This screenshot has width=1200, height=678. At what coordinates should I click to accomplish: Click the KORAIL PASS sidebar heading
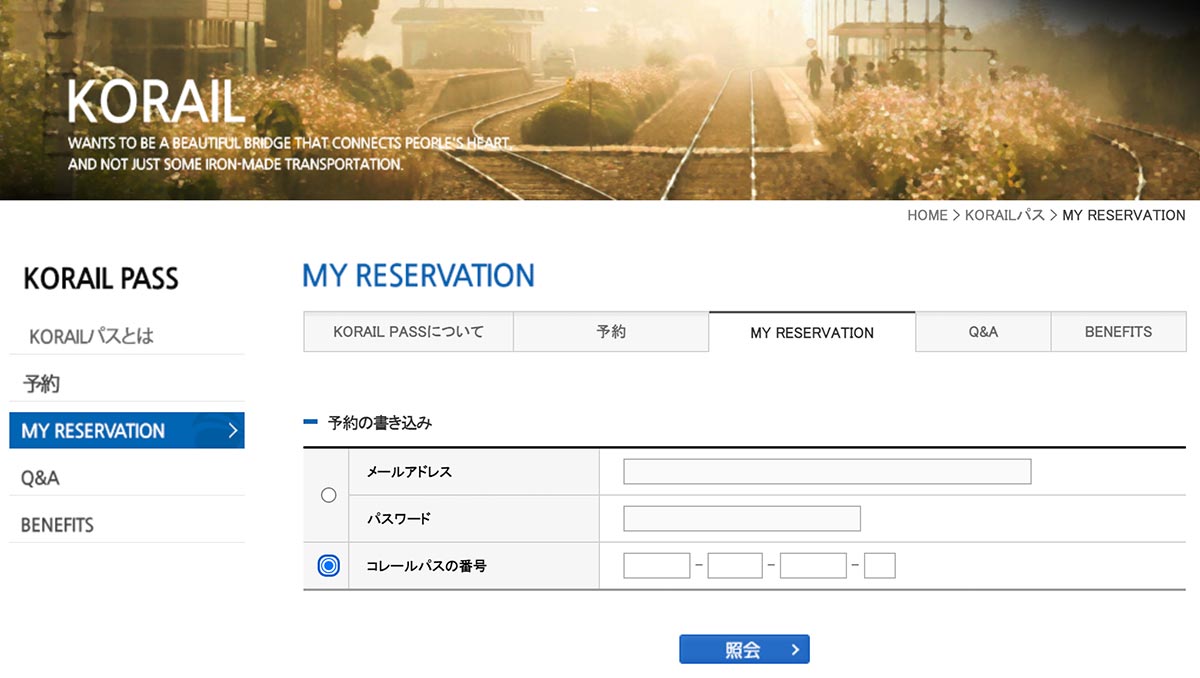point(101,279)
